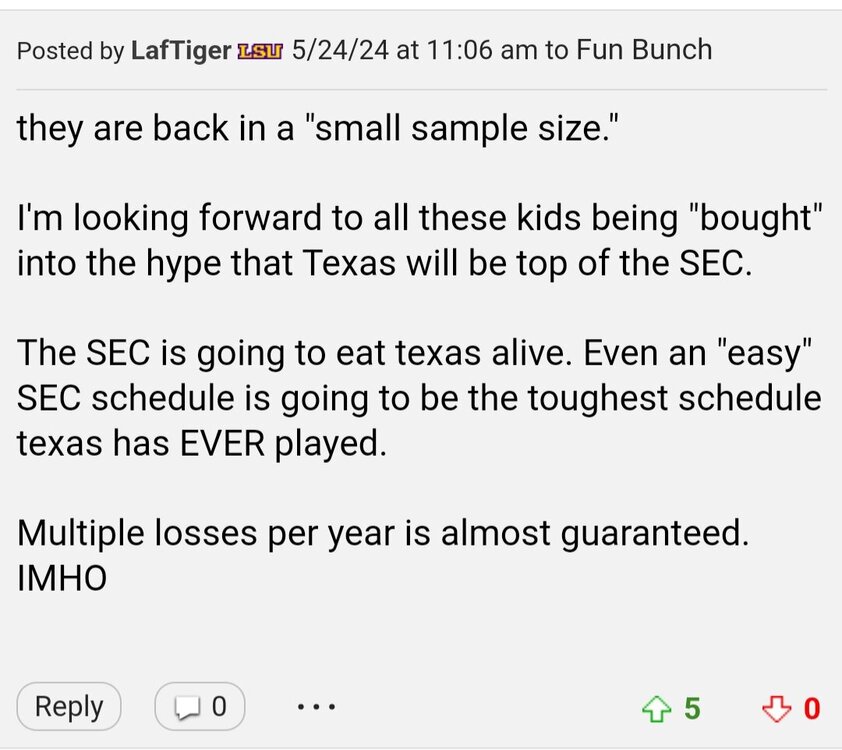Upvote the post with green arrow

pos(655,709)
